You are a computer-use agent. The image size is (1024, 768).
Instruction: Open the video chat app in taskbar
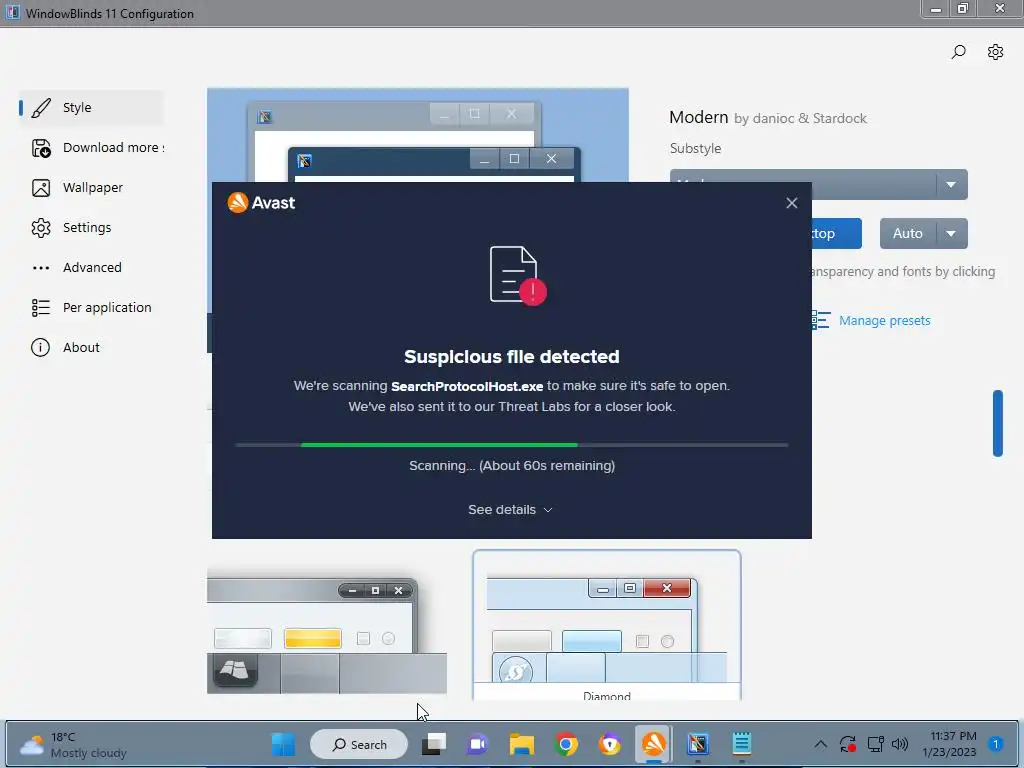click(477, 744)
